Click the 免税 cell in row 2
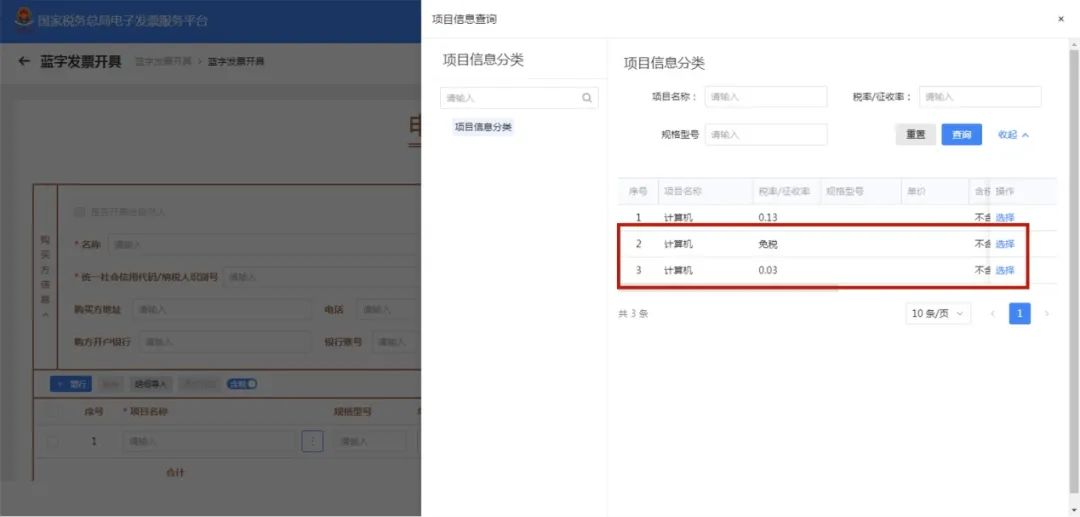 click(x=768, y=244)
